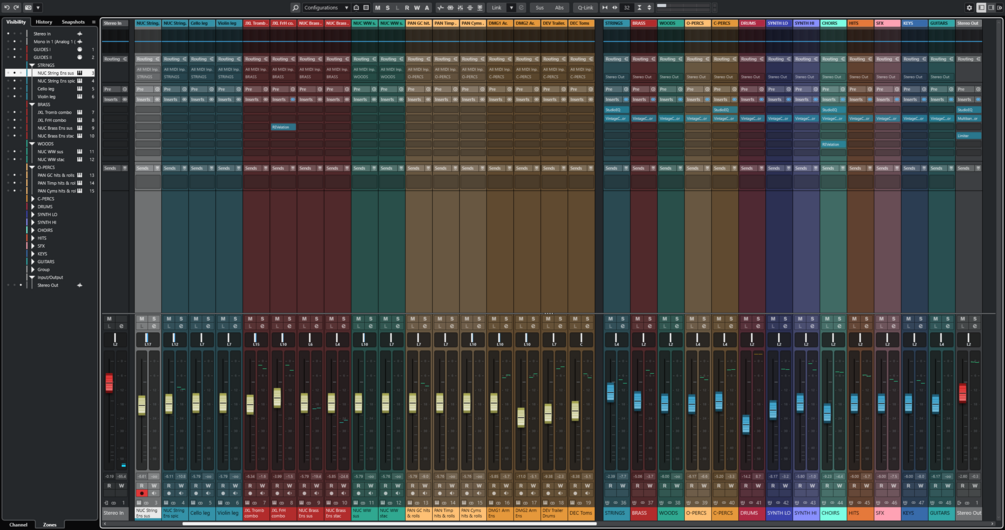The height and width of the screenshot is (530, 1005).
Task: Click the monitor icon on NUC WW stac channel
Action: (397, 493)
